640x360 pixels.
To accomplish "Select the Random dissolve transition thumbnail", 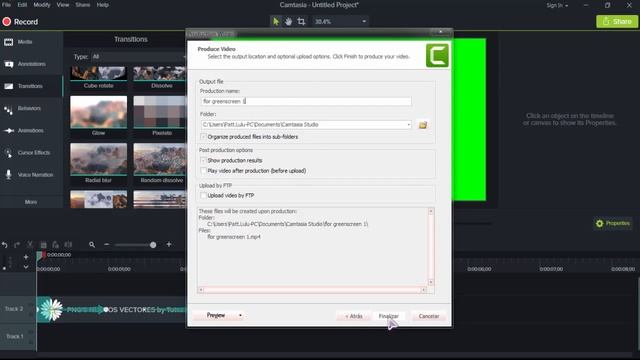I will tap(160, 159).
